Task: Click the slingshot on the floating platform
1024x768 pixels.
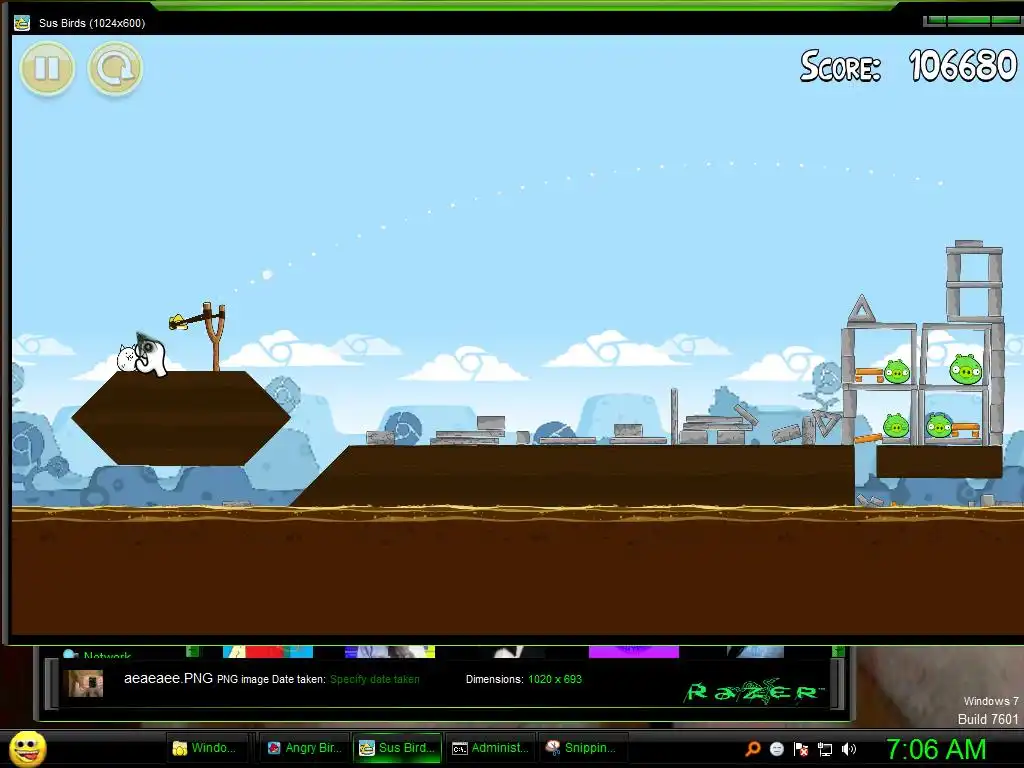Action: [x=214, y=336]
